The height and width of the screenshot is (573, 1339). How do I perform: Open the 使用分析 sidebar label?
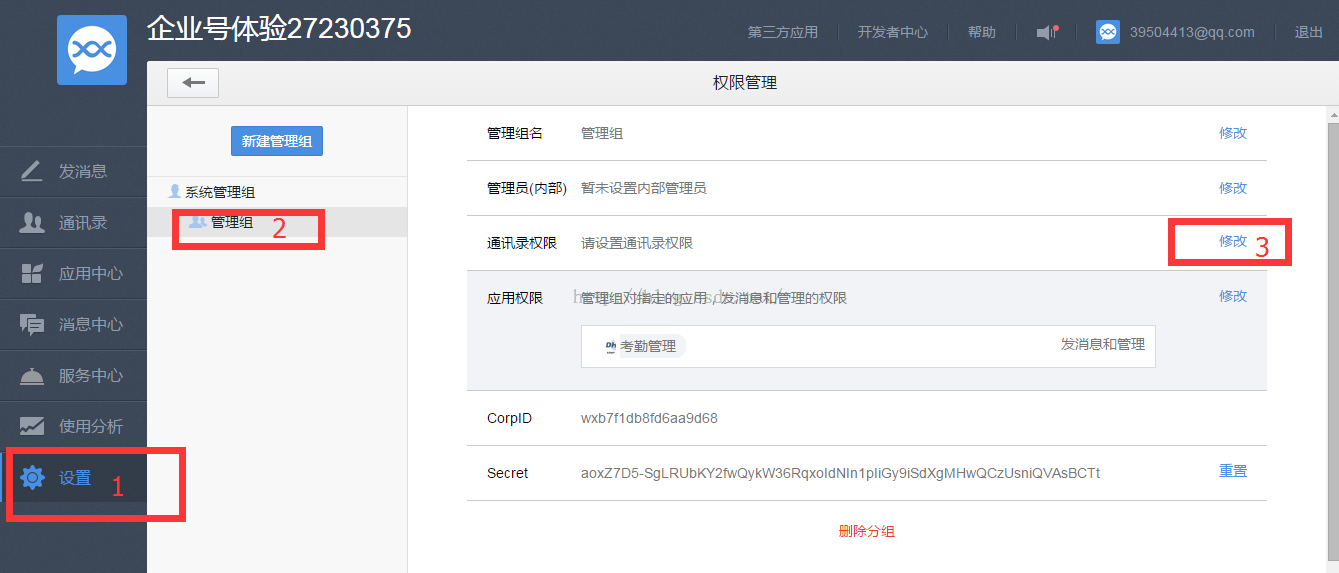pos(91,426)
